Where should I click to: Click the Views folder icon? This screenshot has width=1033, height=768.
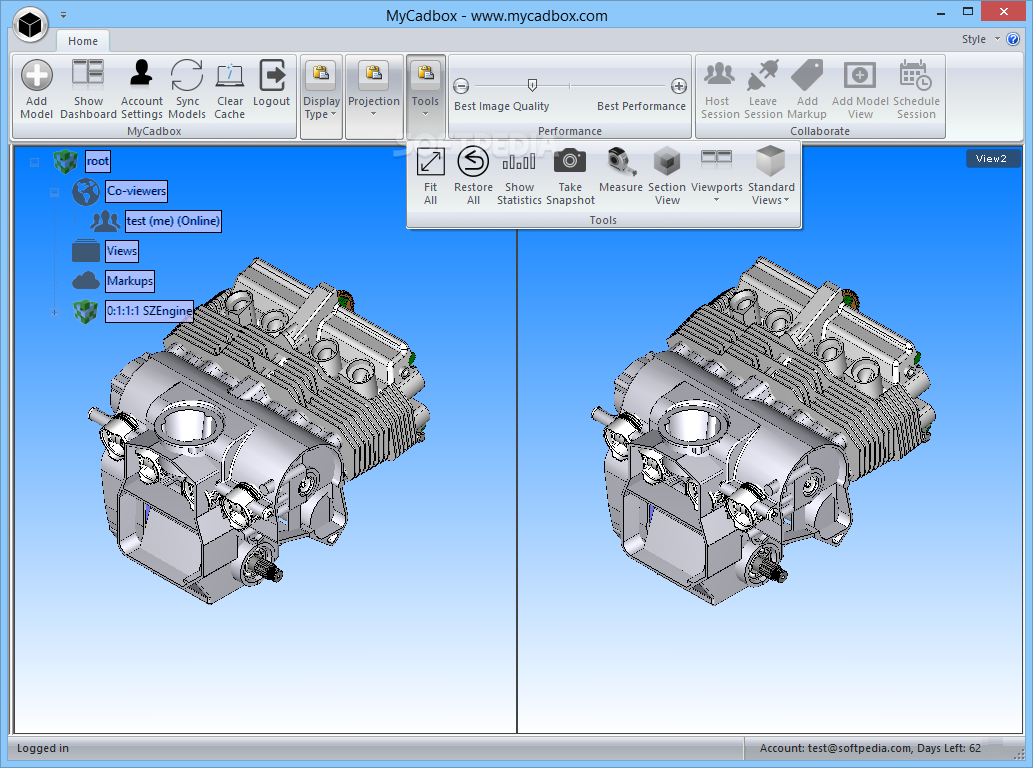86,251
